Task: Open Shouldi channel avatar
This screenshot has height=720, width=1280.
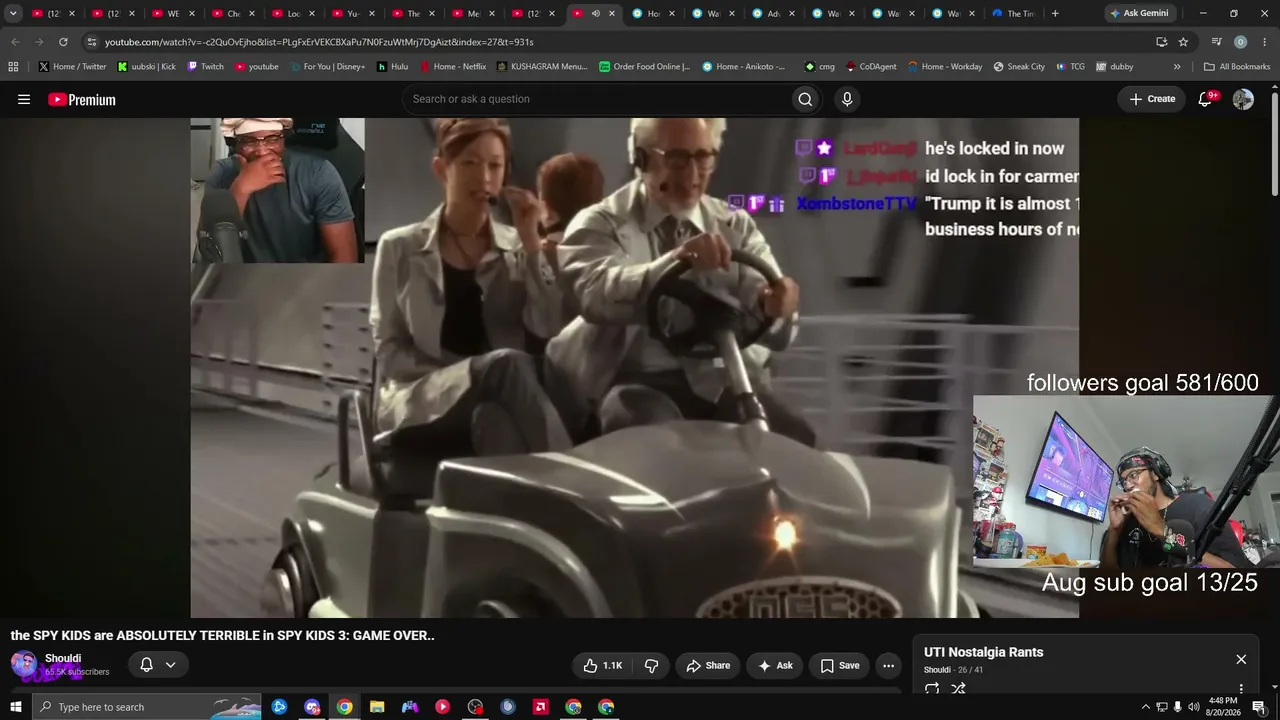Action: (24, 665)
